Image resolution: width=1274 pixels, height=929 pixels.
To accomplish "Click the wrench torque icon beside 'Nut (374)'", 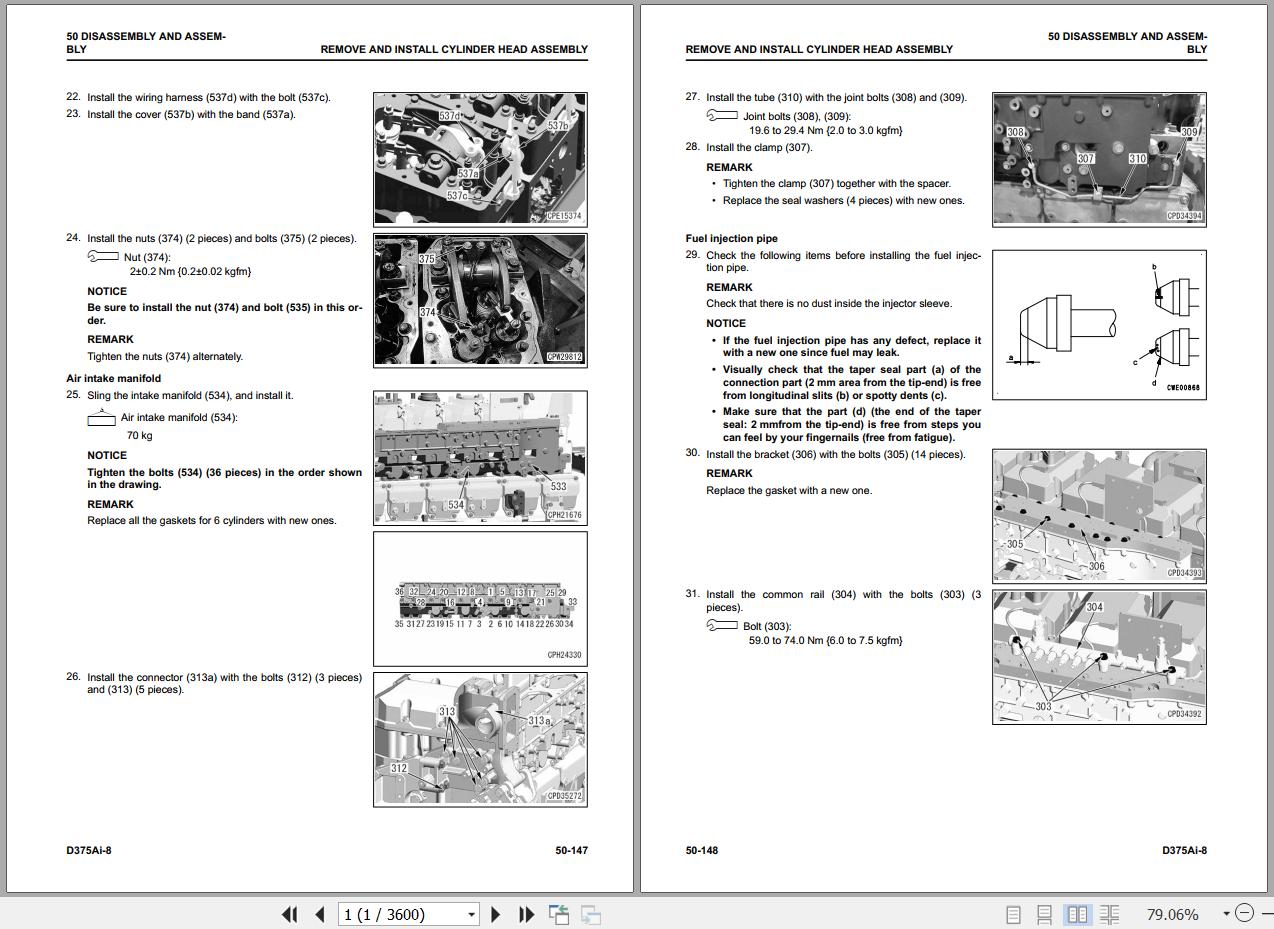I will pyautogui.click(x=103, y=257).
